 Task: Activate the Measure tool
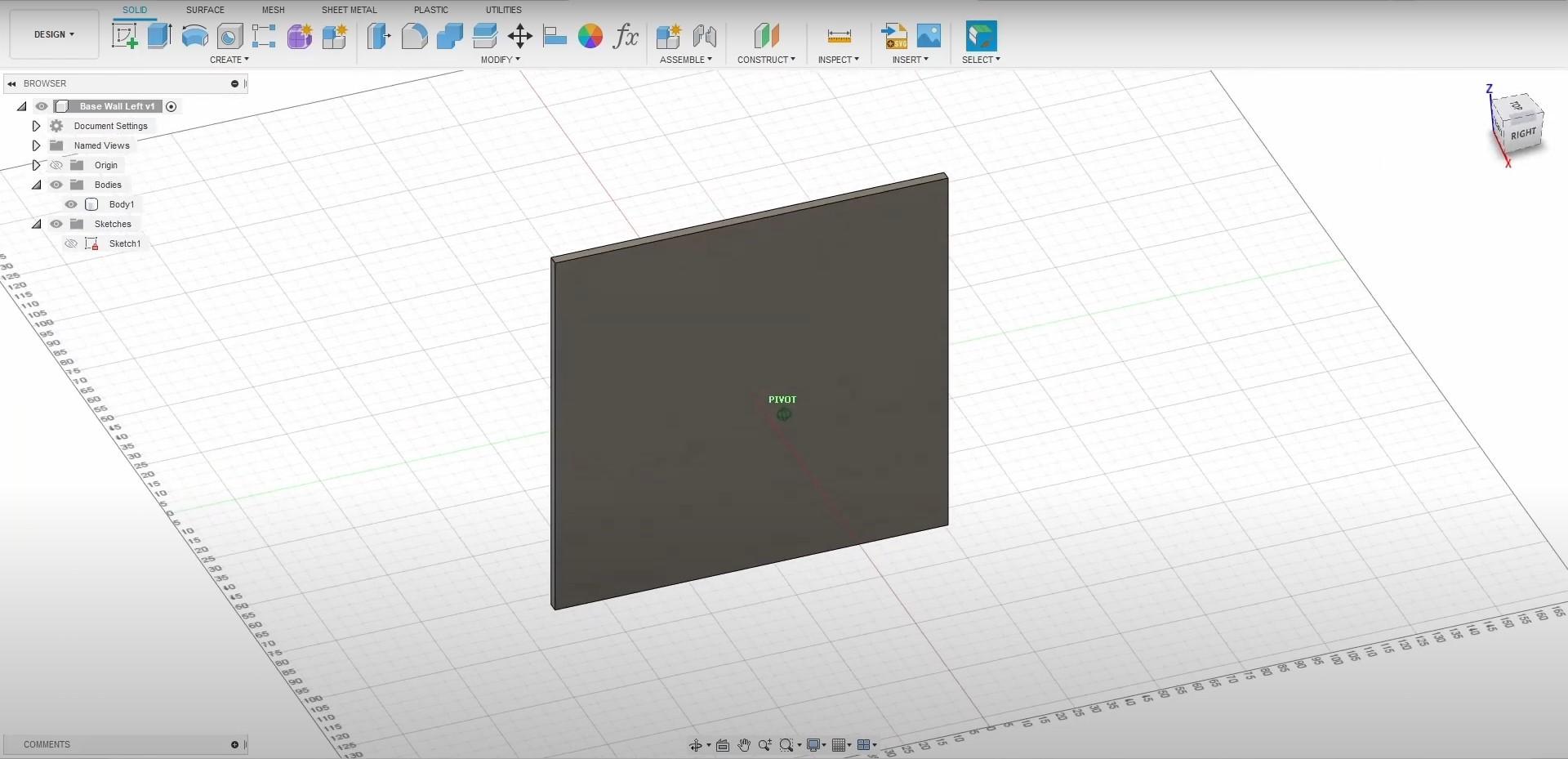[839, 36]
